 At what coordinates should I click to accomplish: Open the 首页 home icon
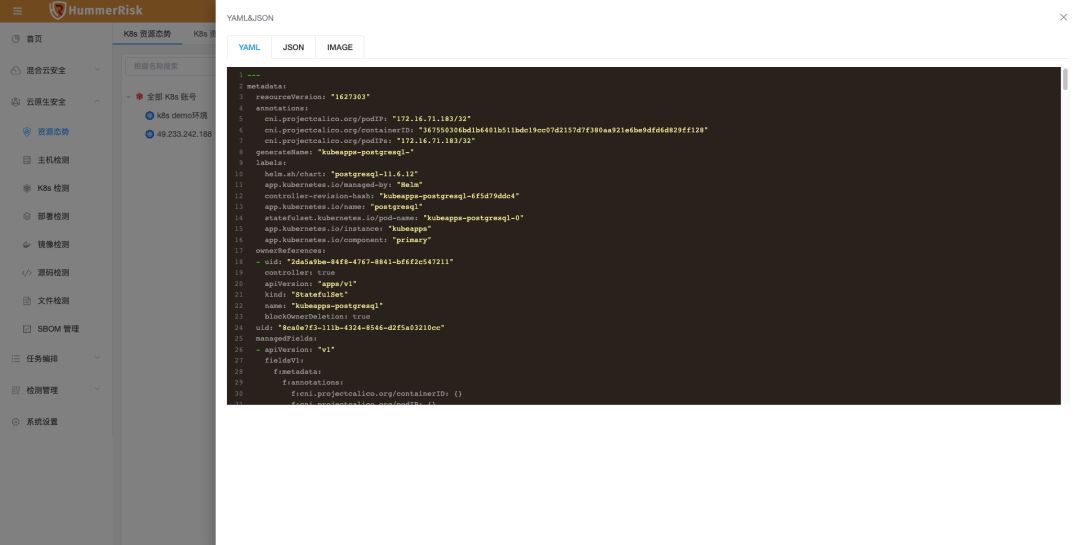coord(16,39)
